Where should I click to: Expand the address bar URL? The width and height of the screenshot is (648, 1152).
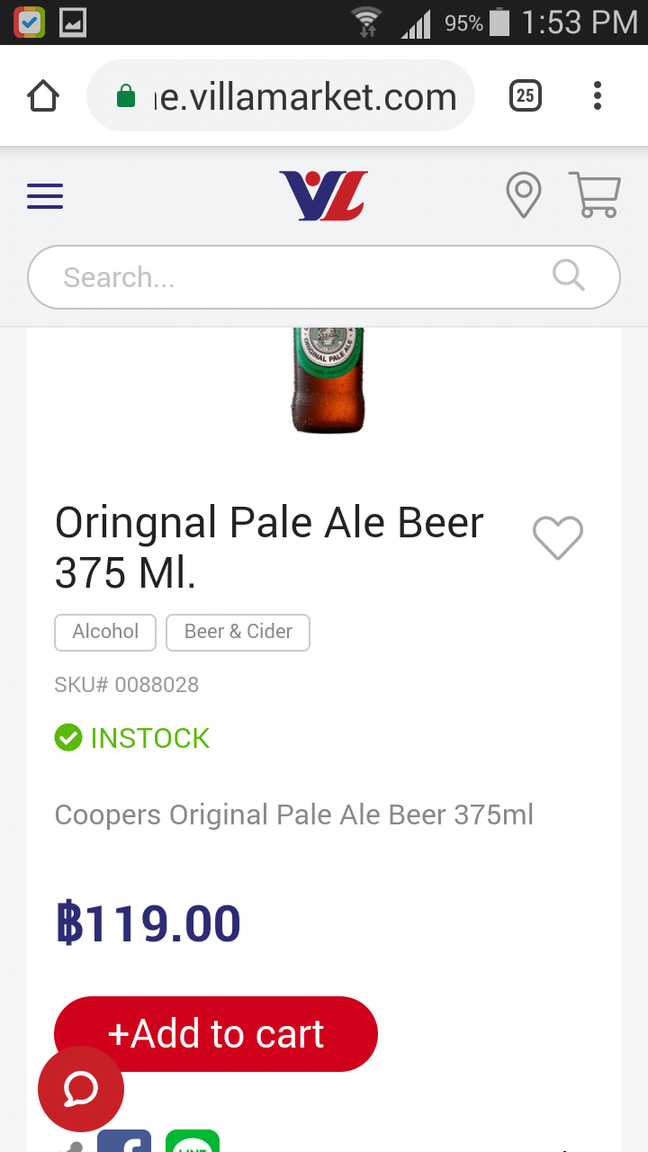pos(300,96)
